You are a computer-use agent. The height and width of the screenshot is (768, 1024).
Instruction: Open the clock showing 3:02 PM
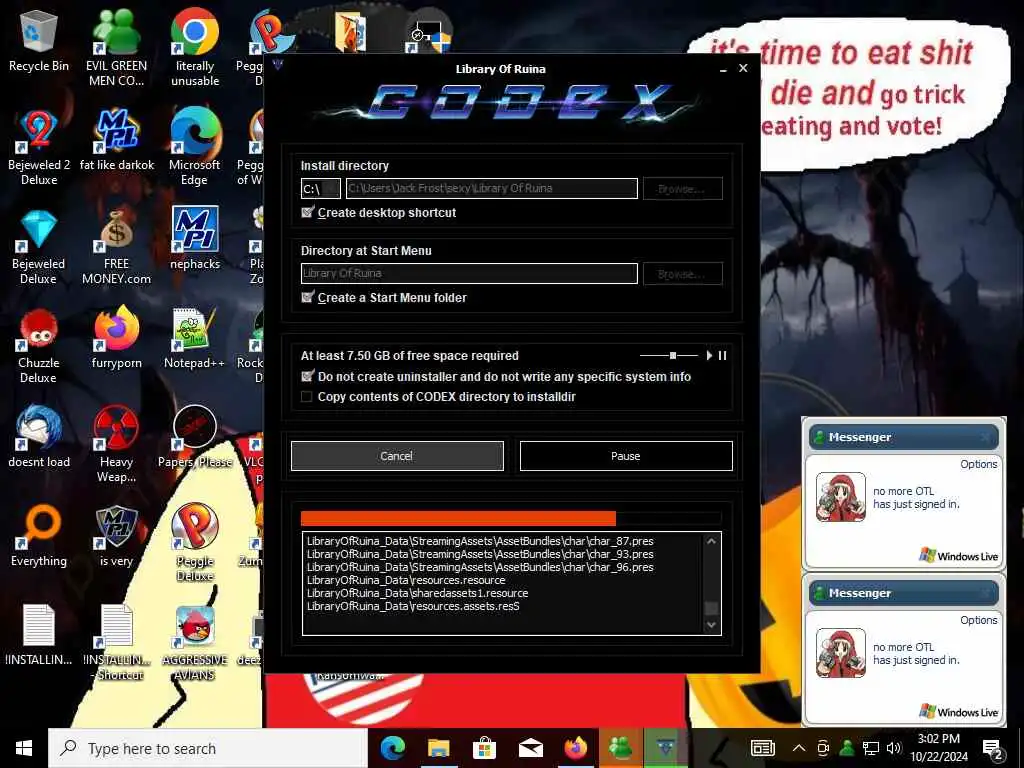(x=938, y=748)
